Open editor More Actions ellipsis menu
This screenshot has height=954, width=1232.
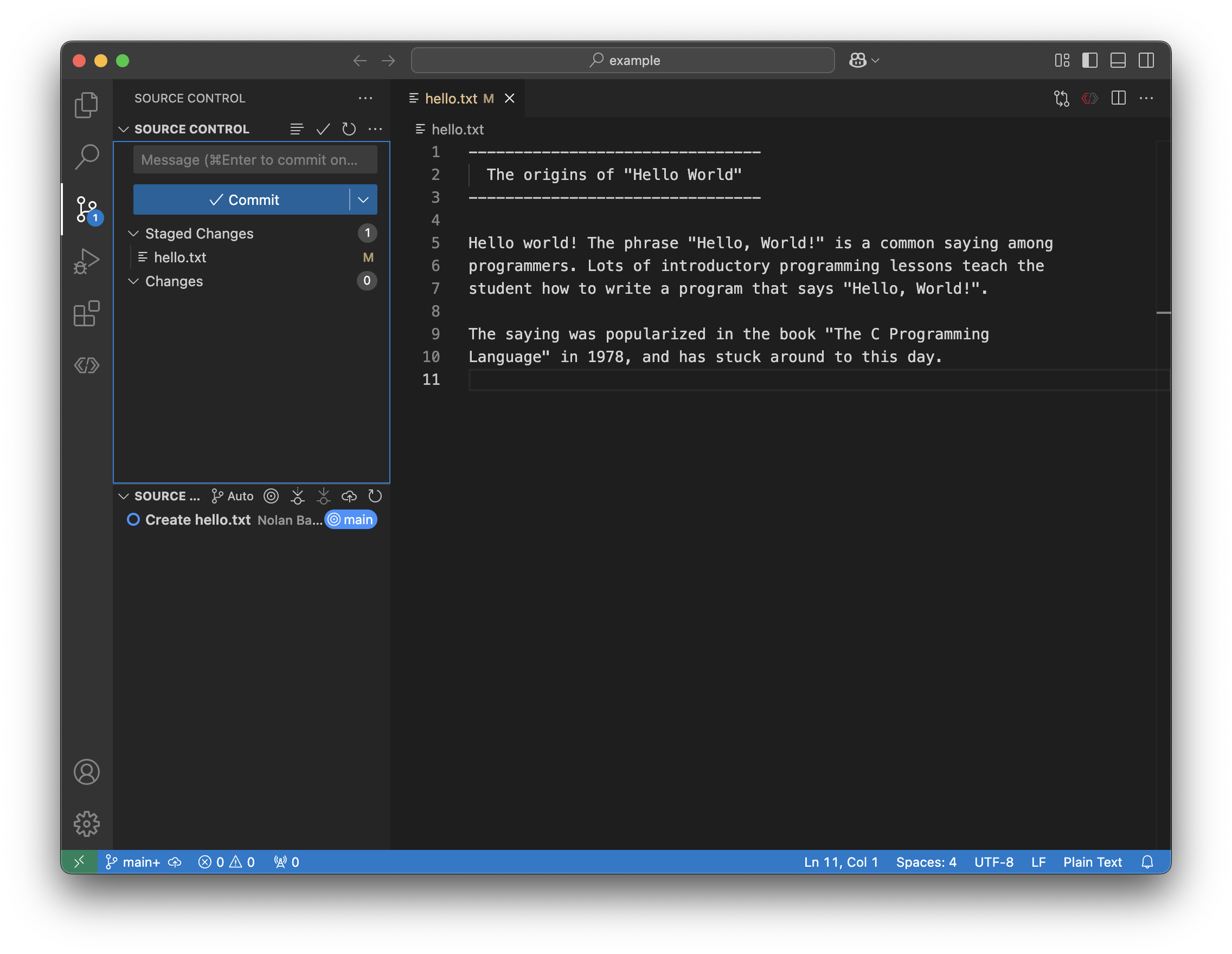[x=1146, y=98]
